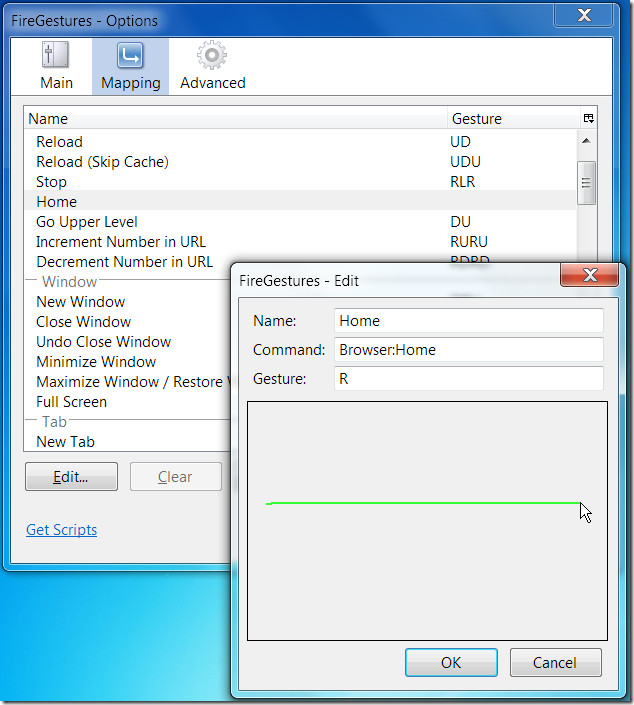The image size is (634, 705).
Task: Cancel the FireGestures Edit dialog
Action: coord(556,662)
